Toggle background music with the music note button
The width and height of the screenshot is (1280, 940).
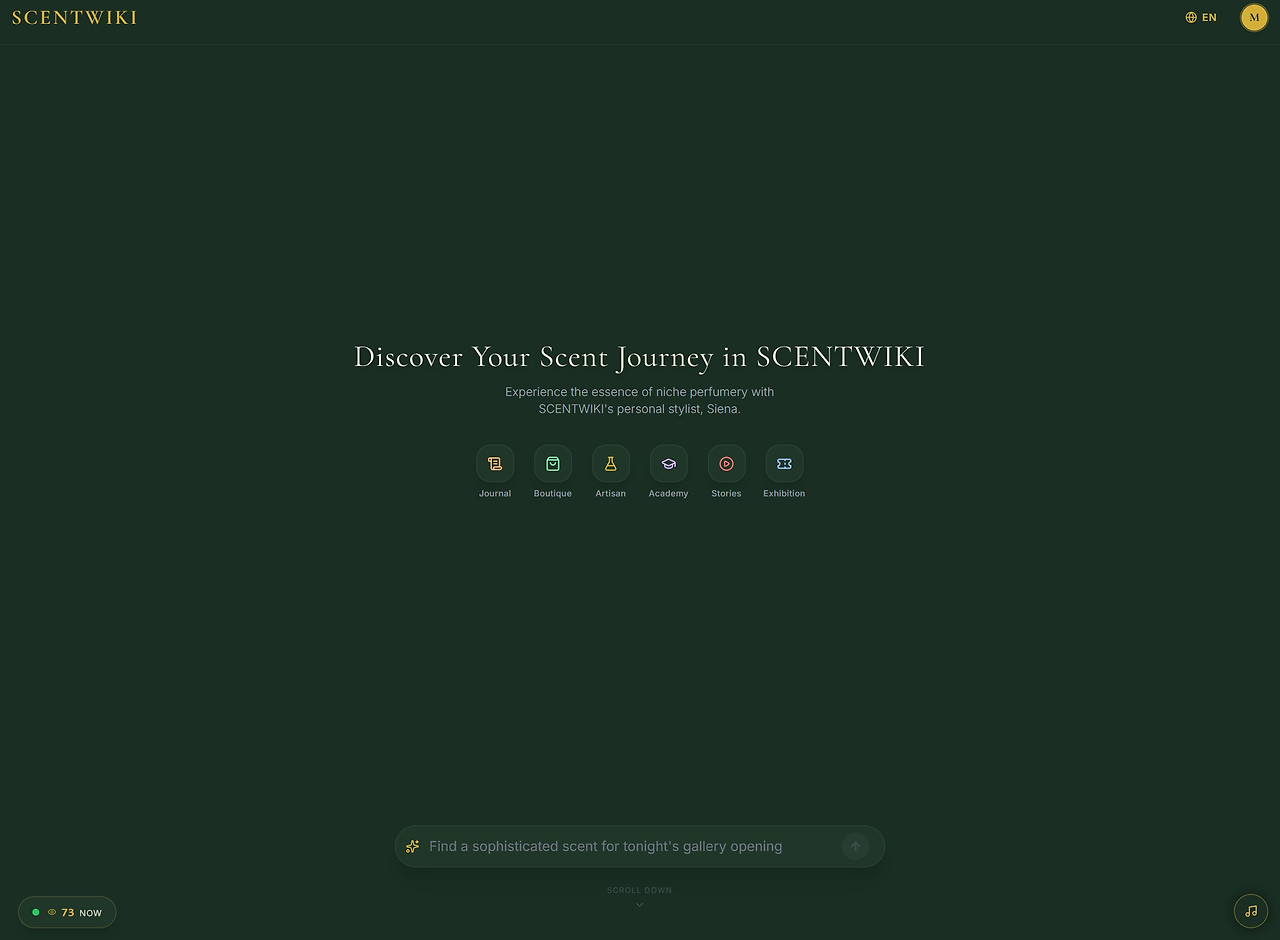click(x=1250, y=911)
